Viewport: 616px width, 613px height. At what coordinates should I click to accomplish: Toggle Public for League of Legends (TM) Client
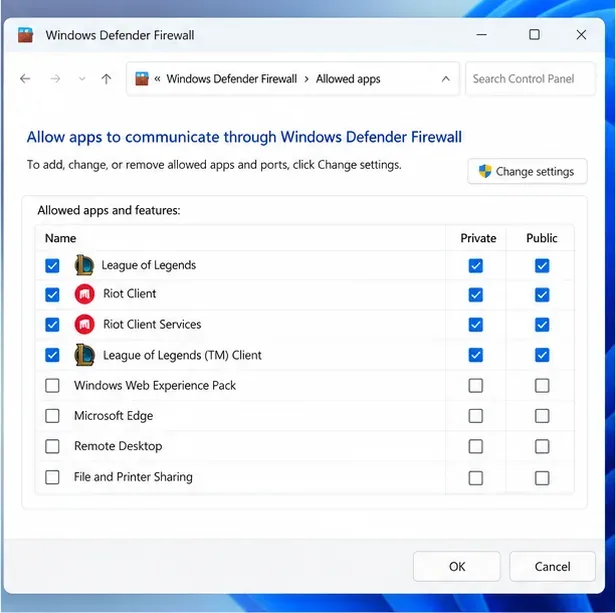pos(542,355)
